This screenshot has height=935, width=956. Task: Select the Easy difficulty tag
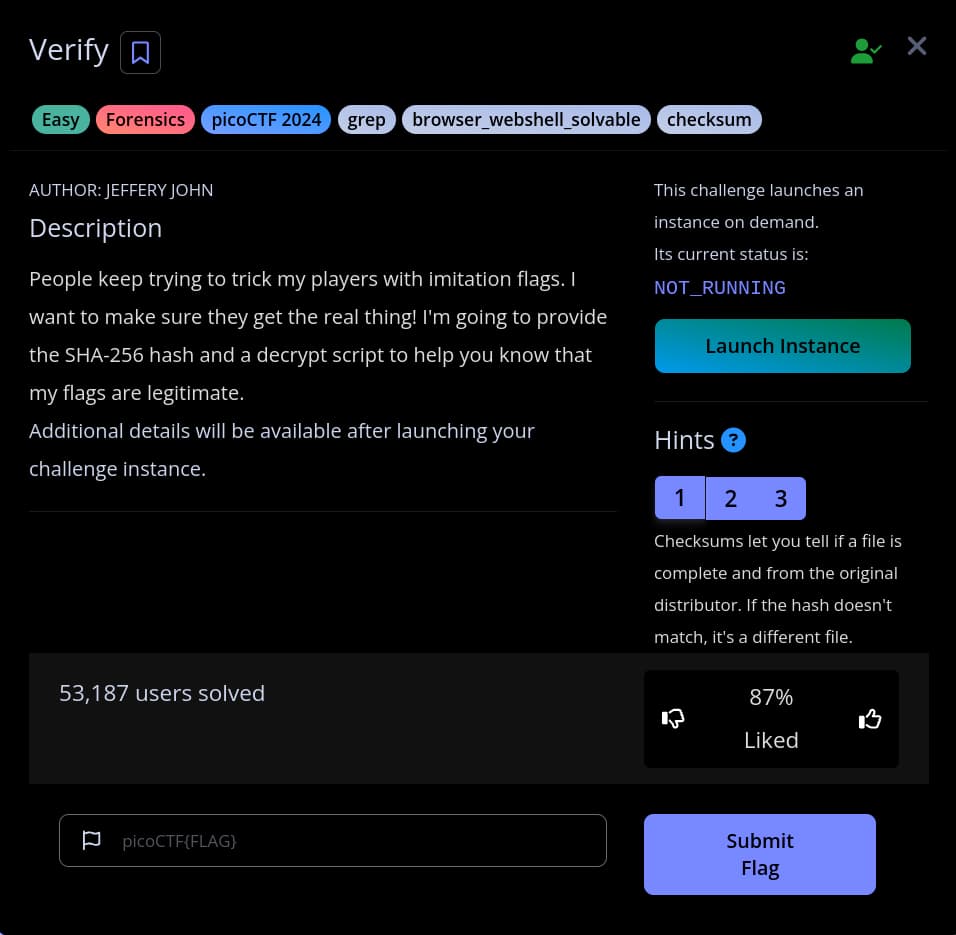(x=60, y=120)
